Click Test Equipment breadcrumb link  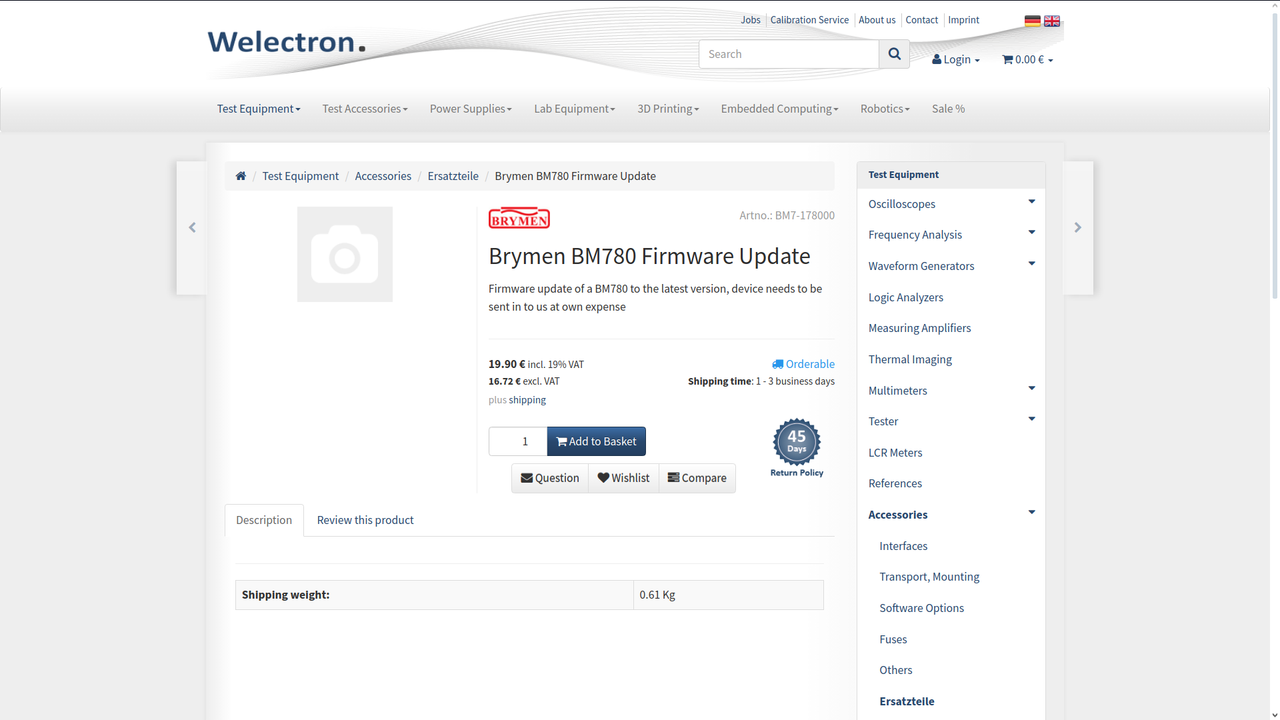click(x=300, y=176)
